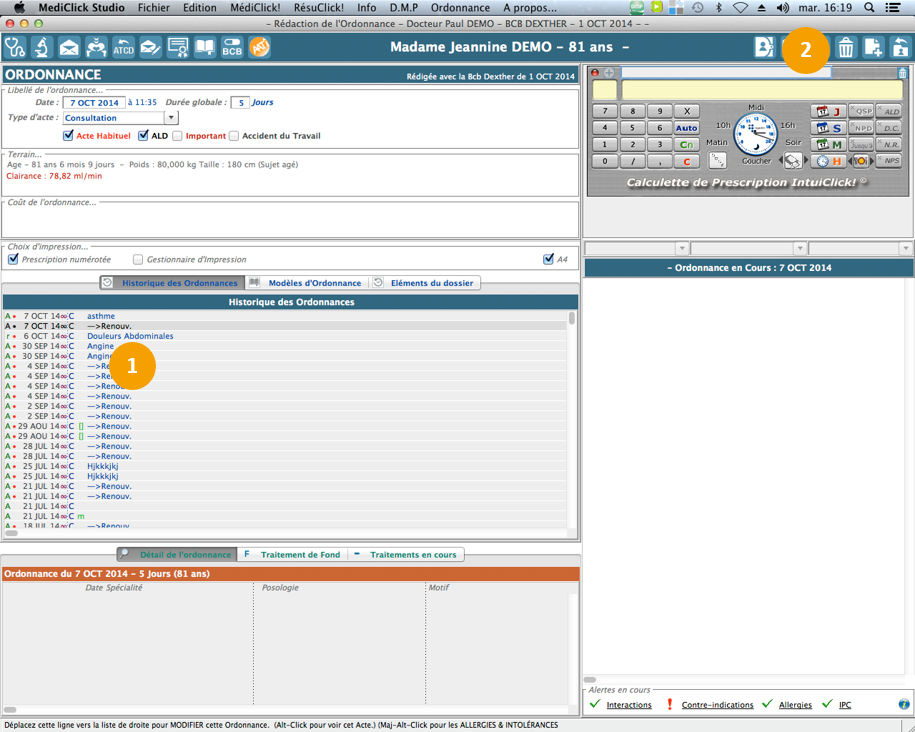Screen dimensions: 915x732
Task: Toggle Prescription numérotée checkbox
Action: (x=13, y=259)
